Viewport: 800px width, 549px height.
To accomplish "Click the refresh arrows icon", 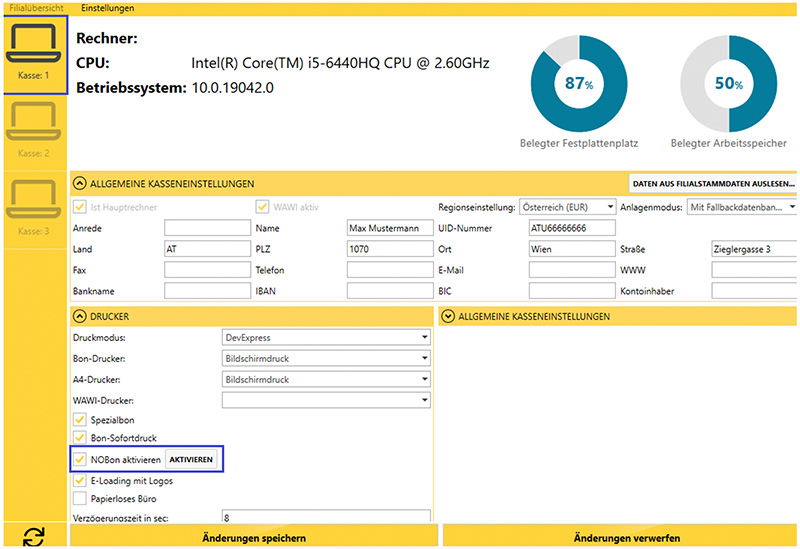I will tap(34, 537).
